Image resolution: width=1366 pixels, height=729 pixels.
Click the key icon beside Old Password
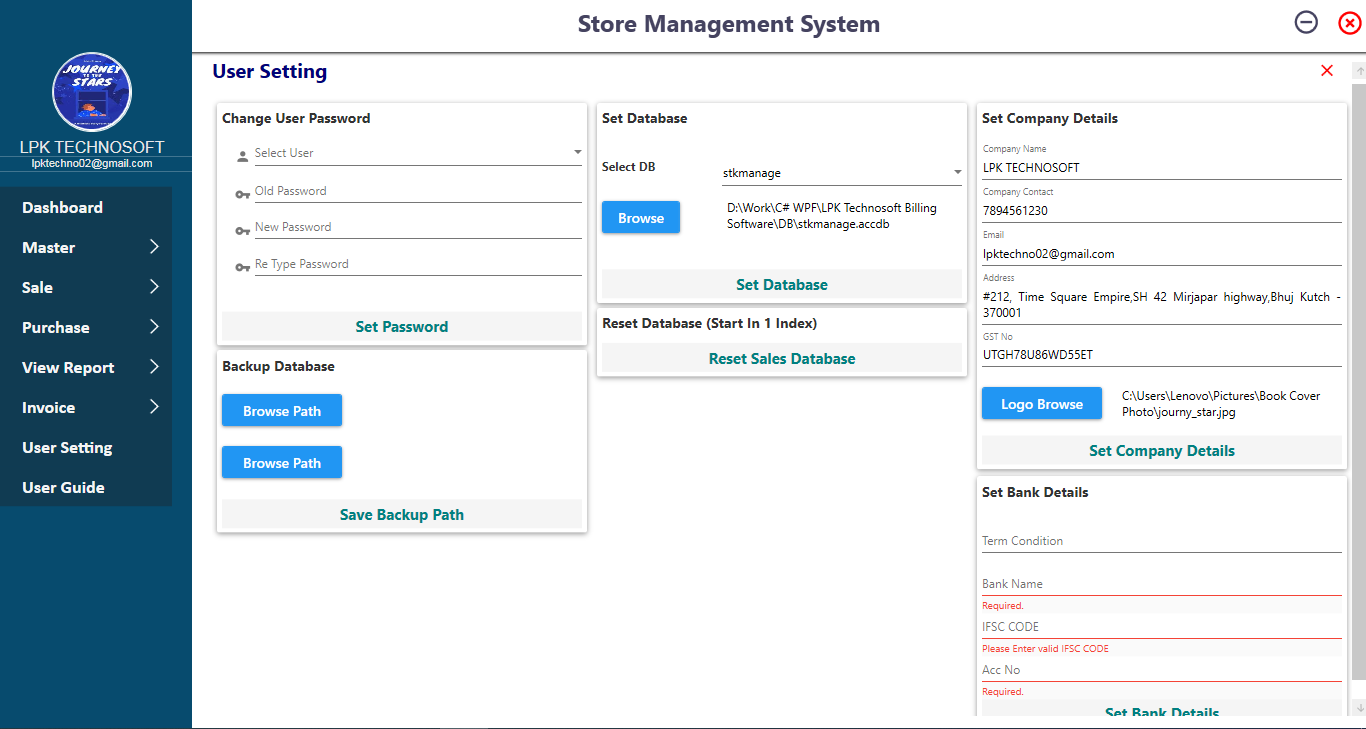coord(242,195)
